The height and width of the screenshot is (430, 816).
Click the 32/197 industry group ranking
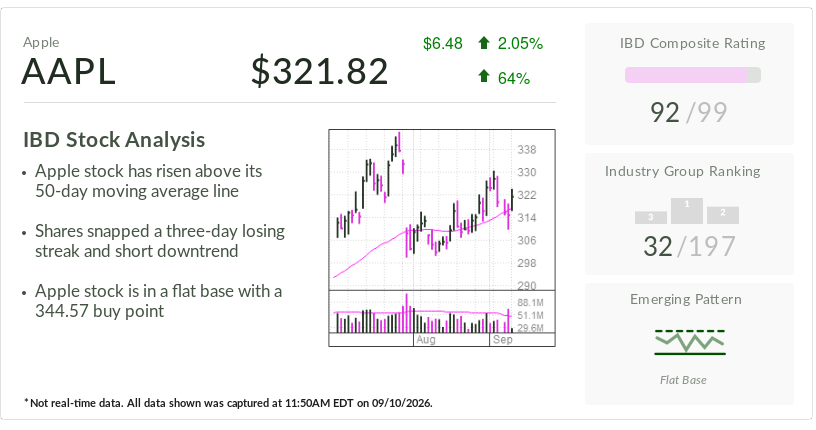(690, 246)
